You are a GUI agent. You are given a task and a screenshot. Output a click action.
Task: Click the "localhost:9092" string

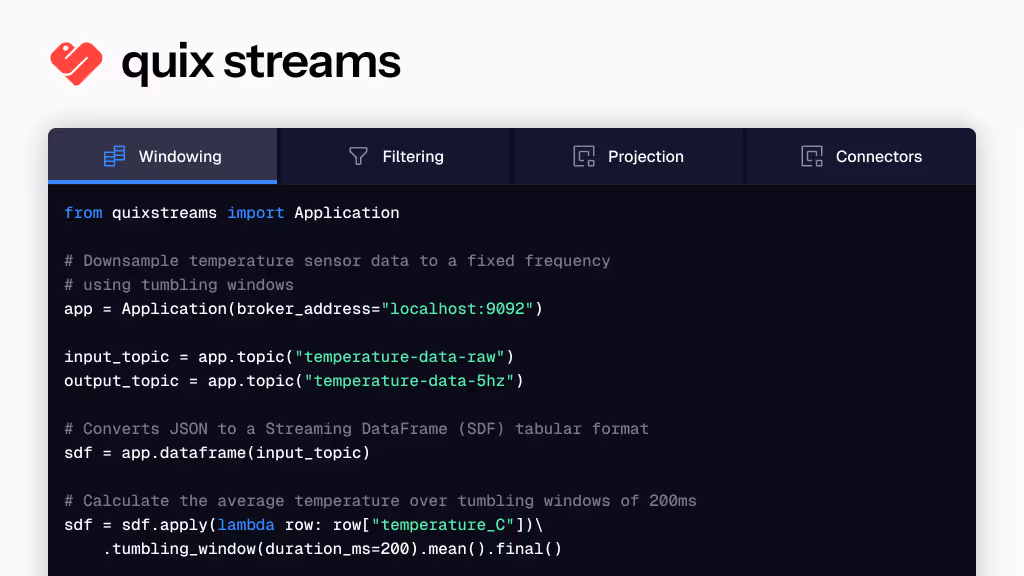click(x=457, y=309)
